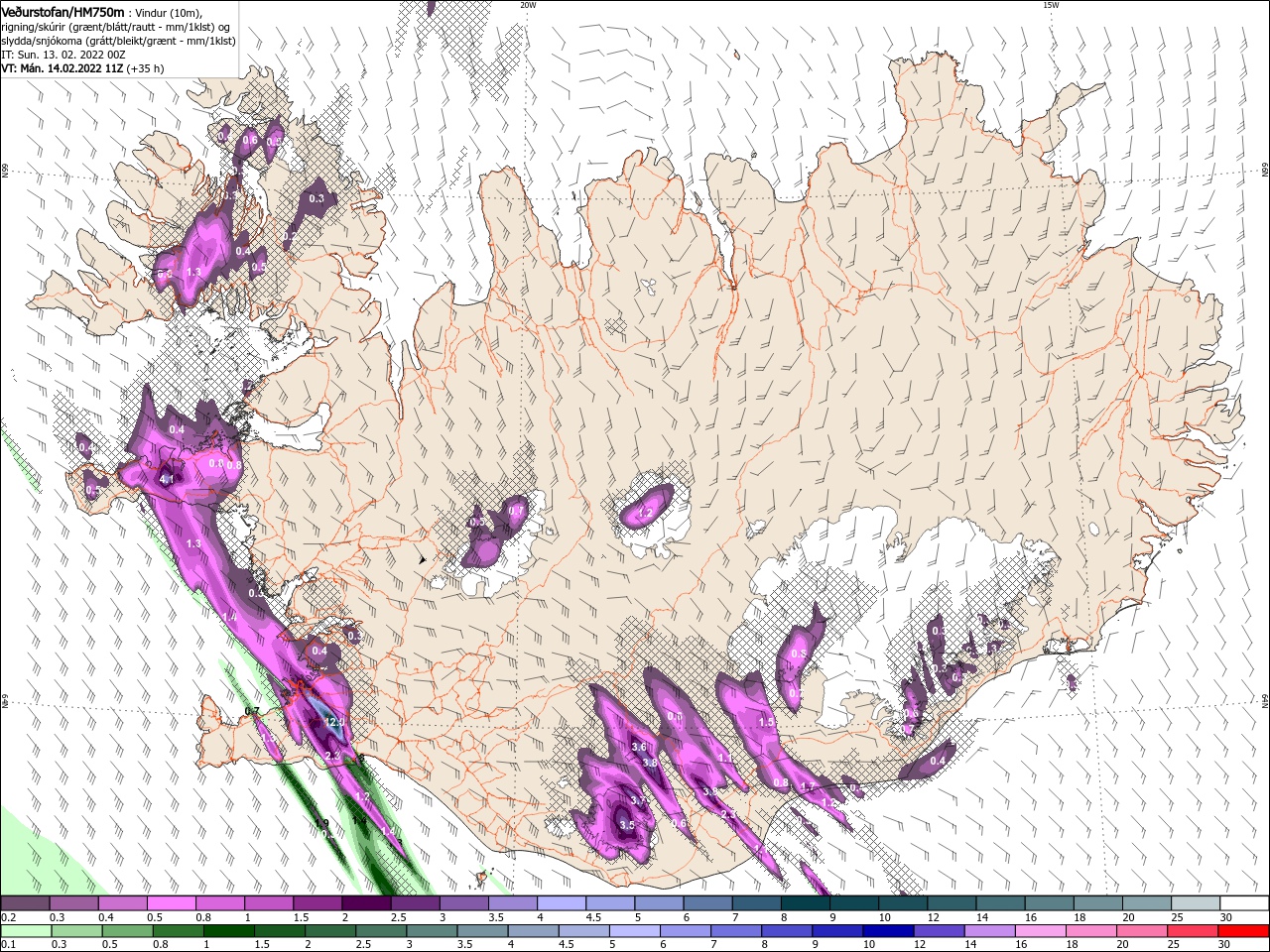Click the Veðurstofan/HM750m title text
Screen dimensions: 1270x952
coord(63,11)
